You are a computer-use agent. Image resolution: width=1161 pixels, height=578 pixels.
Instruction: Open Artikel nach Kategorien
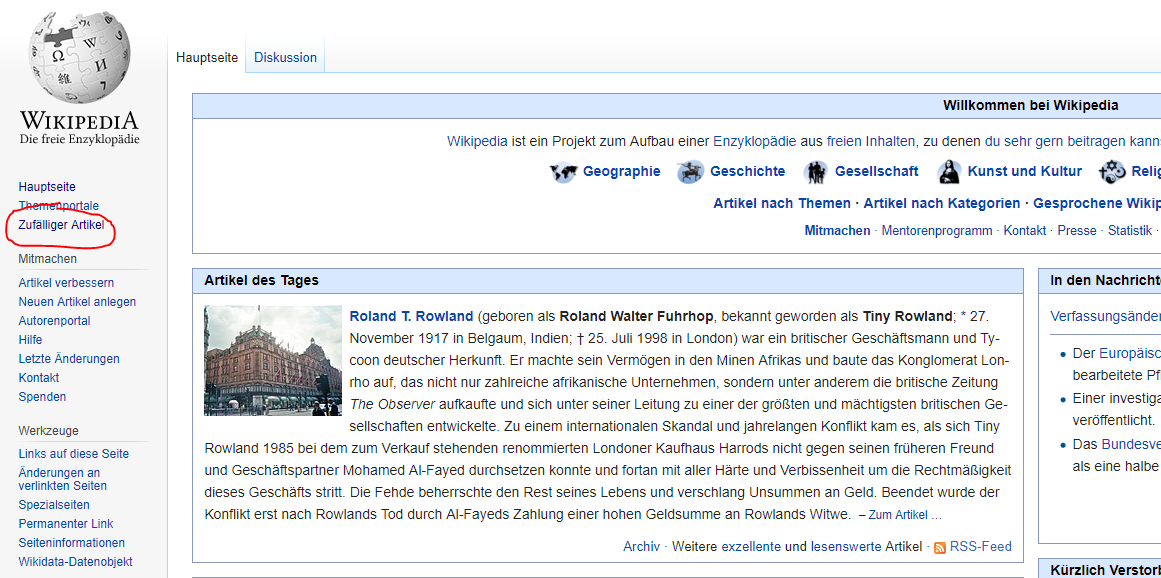942,203
